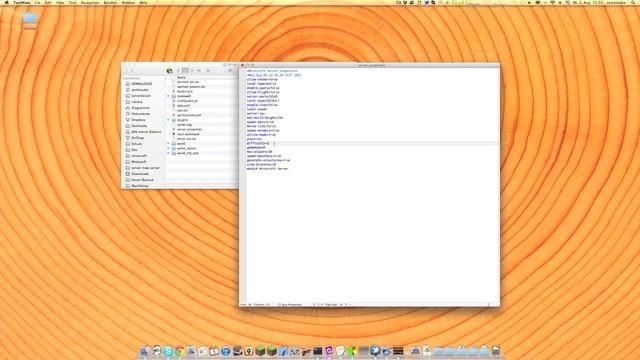Switch Finder to list view
Image resolution: width=640 pixels, height=360 pixels.
185,71
